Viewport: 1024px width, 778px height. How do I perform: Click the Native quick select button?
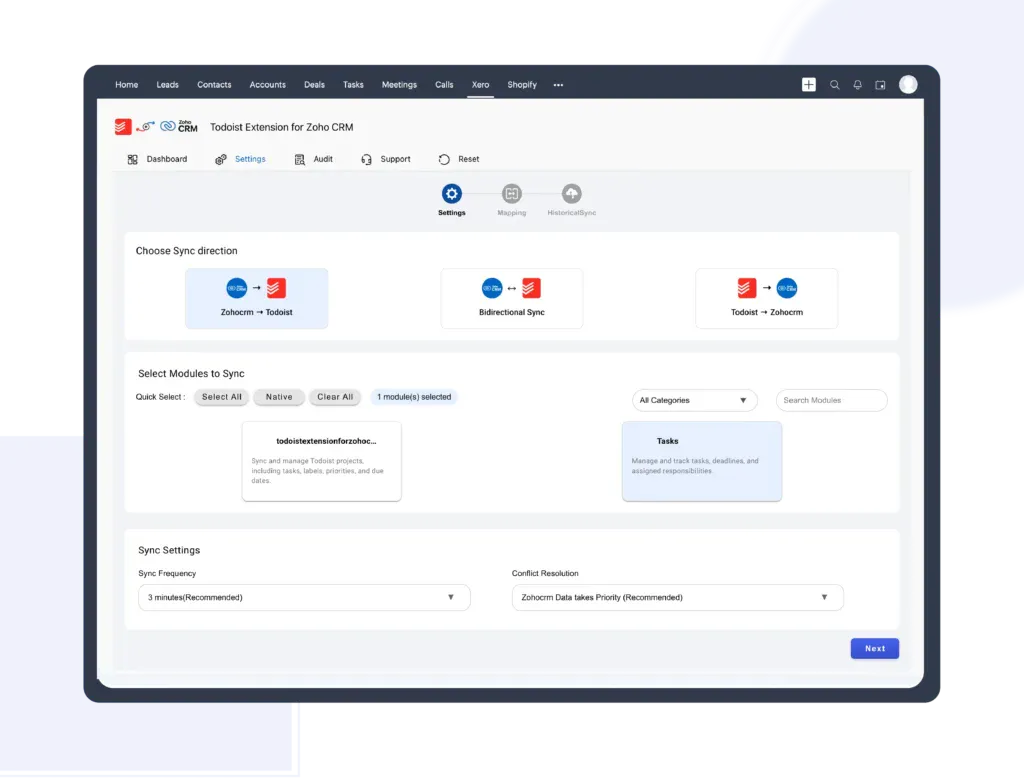[279, 397]
